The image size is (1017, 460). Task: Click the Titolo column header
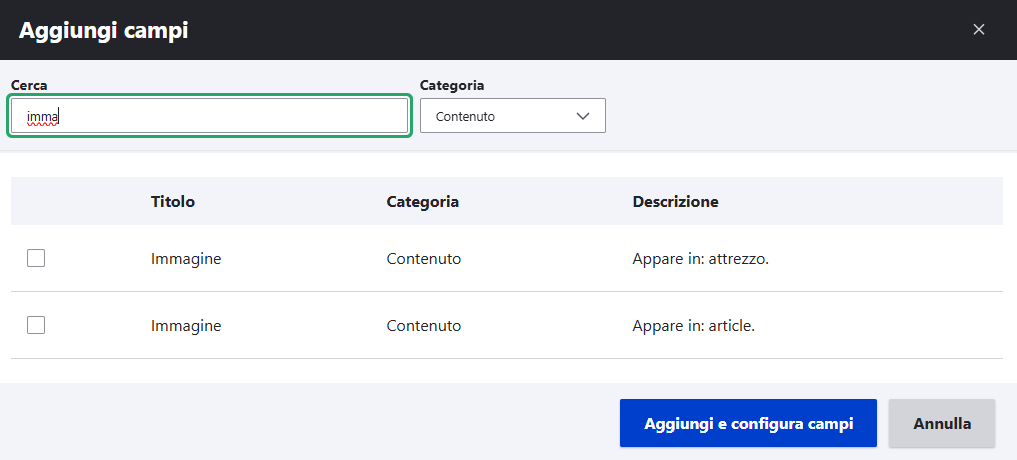[x=173, y=202]
